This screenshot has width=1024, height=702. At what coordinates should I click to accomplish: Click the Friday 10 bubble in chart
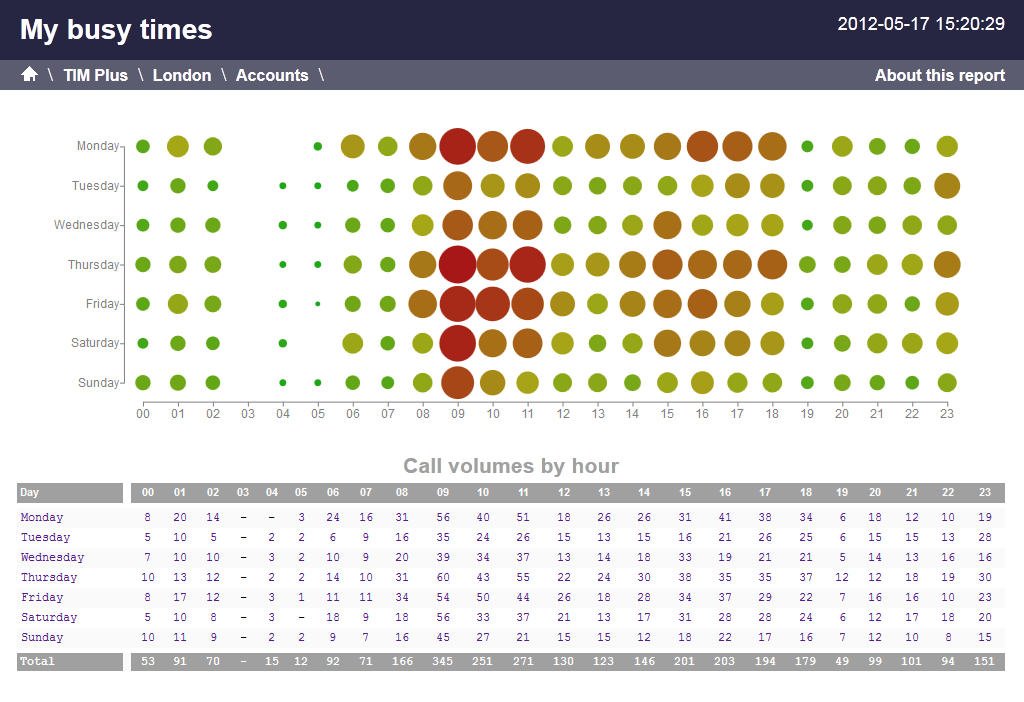click(492, 304)
